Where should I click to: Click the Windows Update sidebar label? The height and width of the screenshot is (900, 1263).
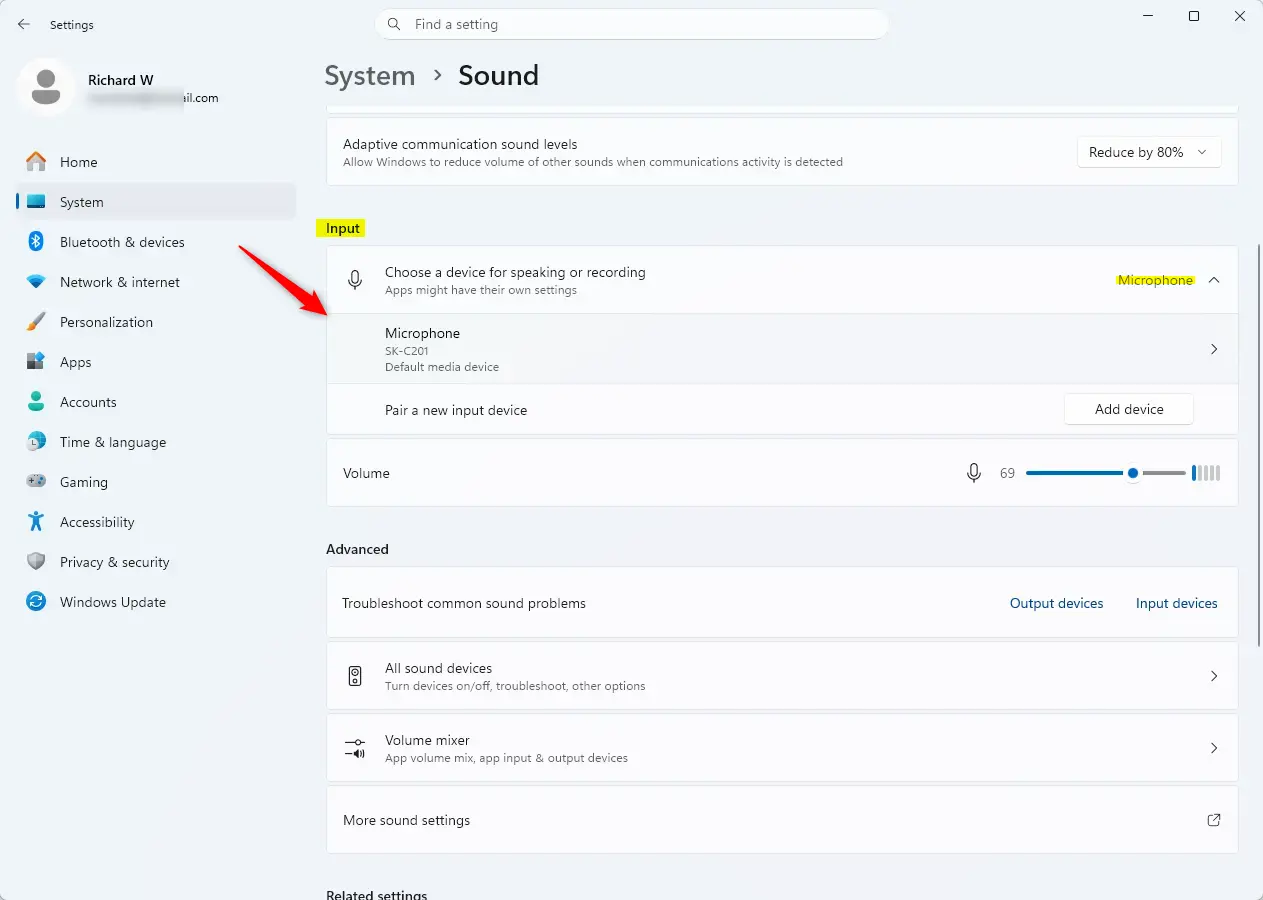coord(113,602)
